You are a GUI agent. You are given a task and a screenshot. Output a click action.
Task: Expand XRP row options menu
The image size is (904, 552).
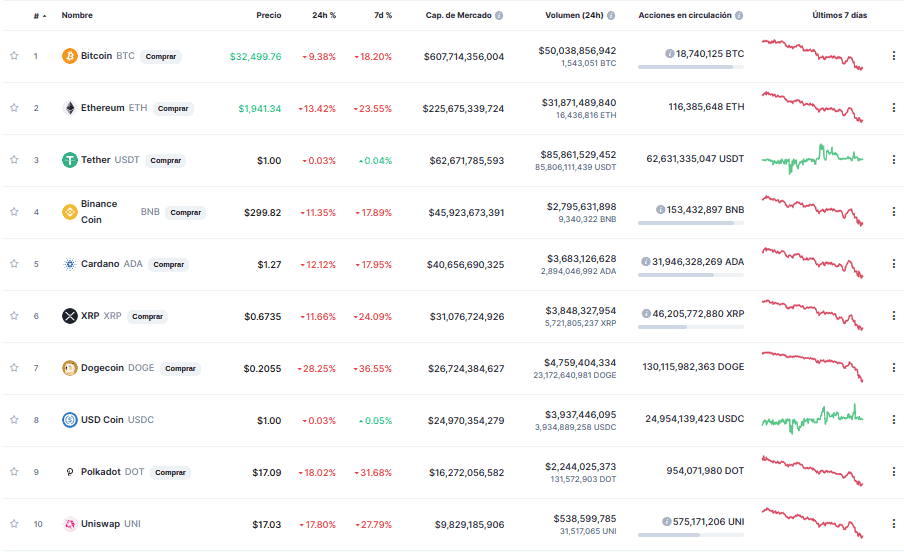[894, 316]
